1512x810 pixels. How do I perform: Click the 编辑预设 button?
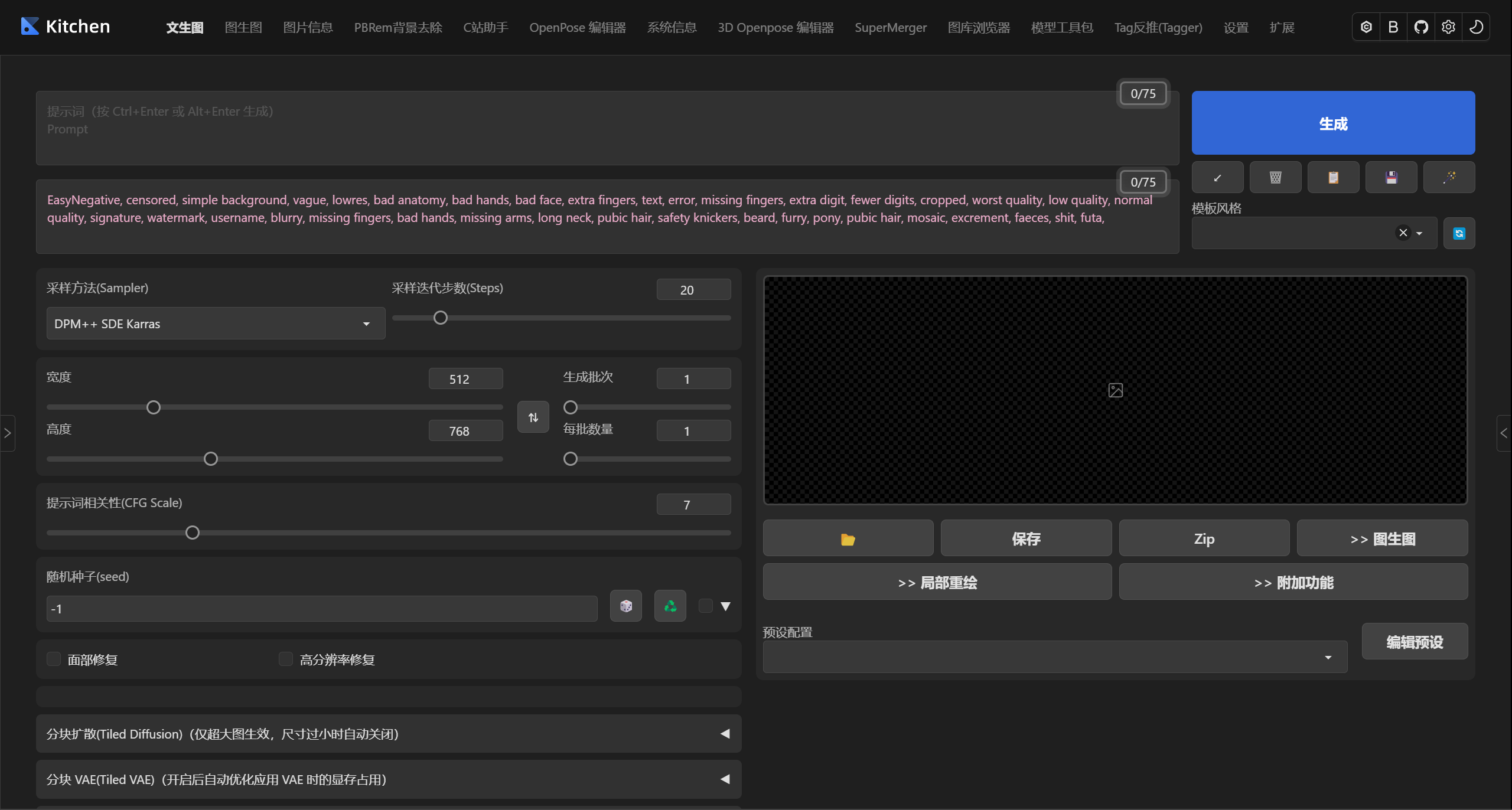[1415, 642]
